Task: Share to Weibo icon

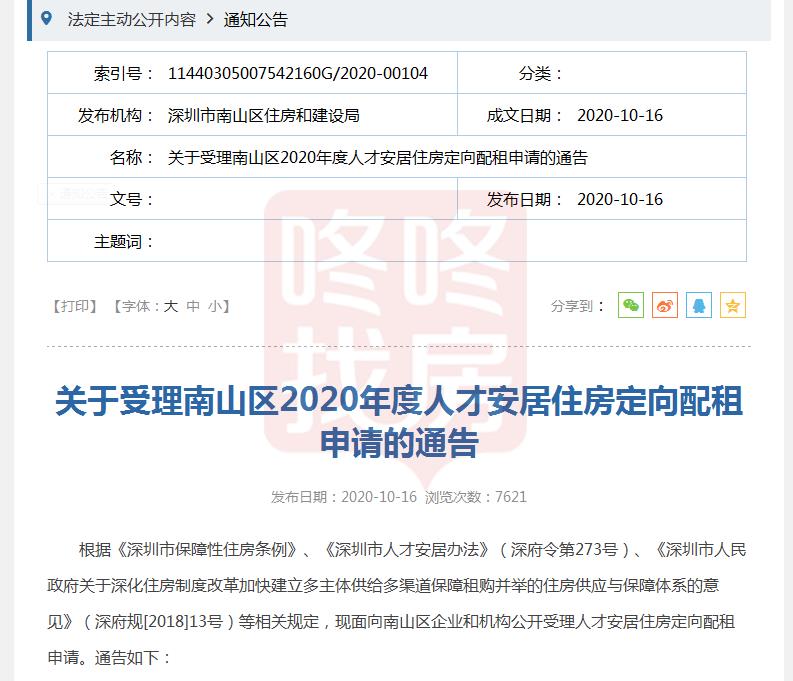Action: pyautogui.click(x=665, y=305)
